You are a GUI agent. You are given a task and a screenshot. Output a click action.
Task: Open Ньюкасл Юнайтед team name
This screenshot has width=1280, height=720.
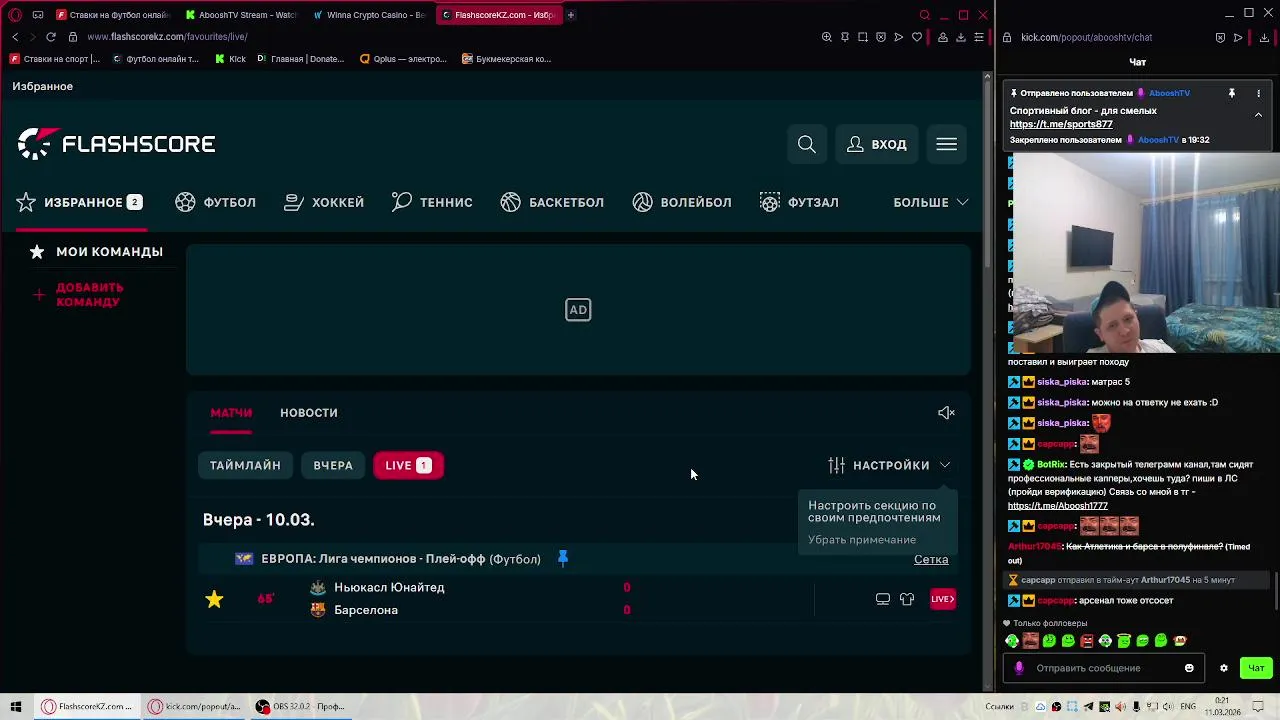click(x=389, y=587)
